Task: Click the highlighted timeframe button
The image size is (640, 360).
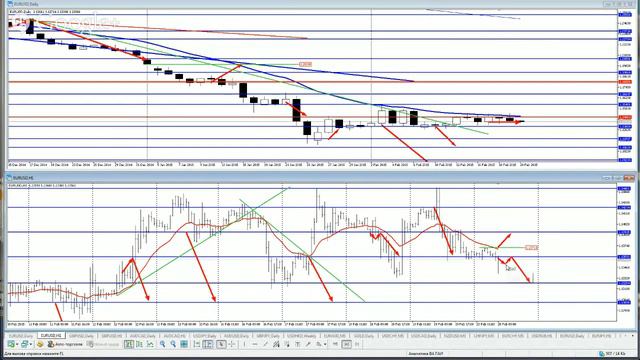Action: point(346,344)
